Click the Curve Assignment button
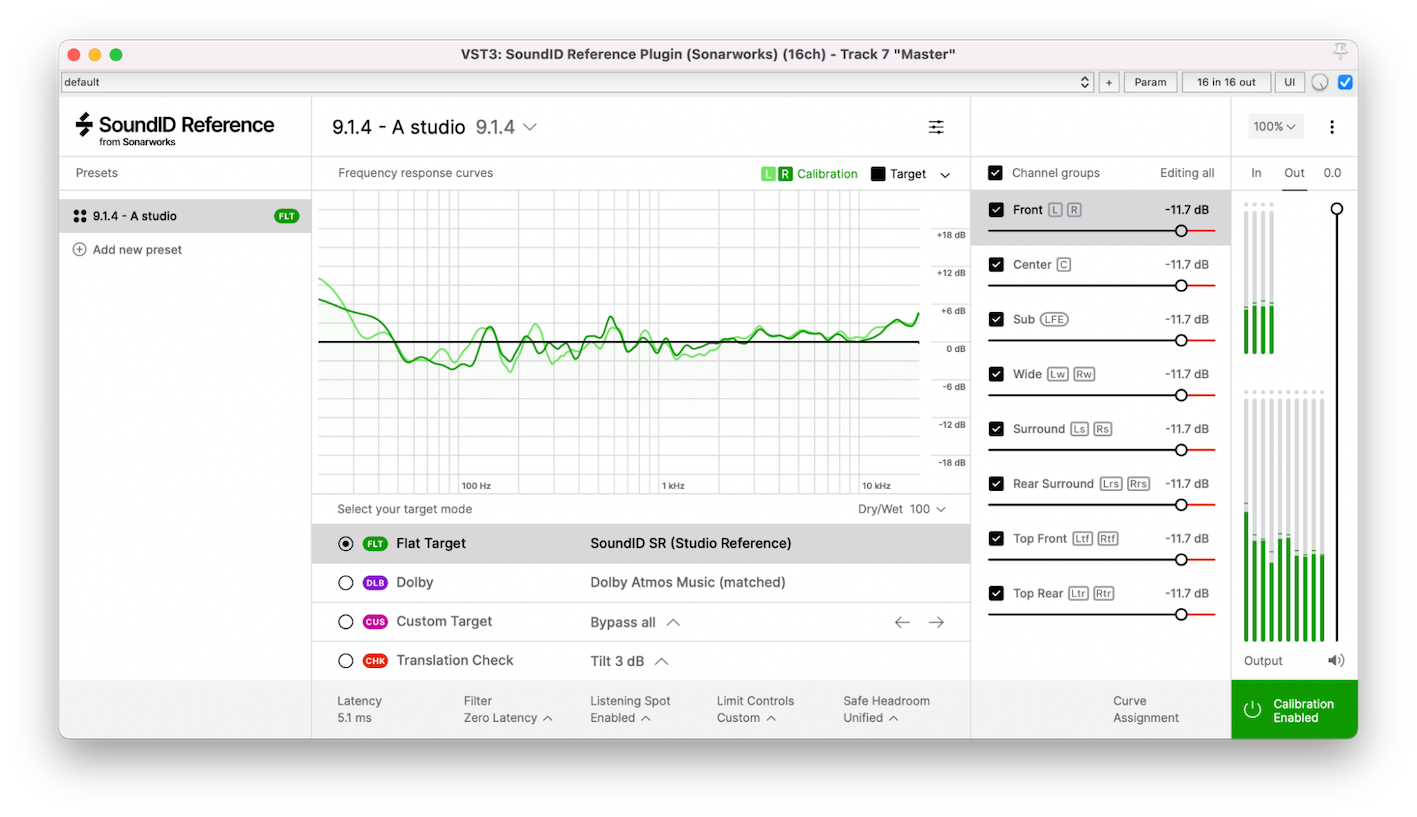This screenshot has height=817, width=1417. [x=1145, y=709]
